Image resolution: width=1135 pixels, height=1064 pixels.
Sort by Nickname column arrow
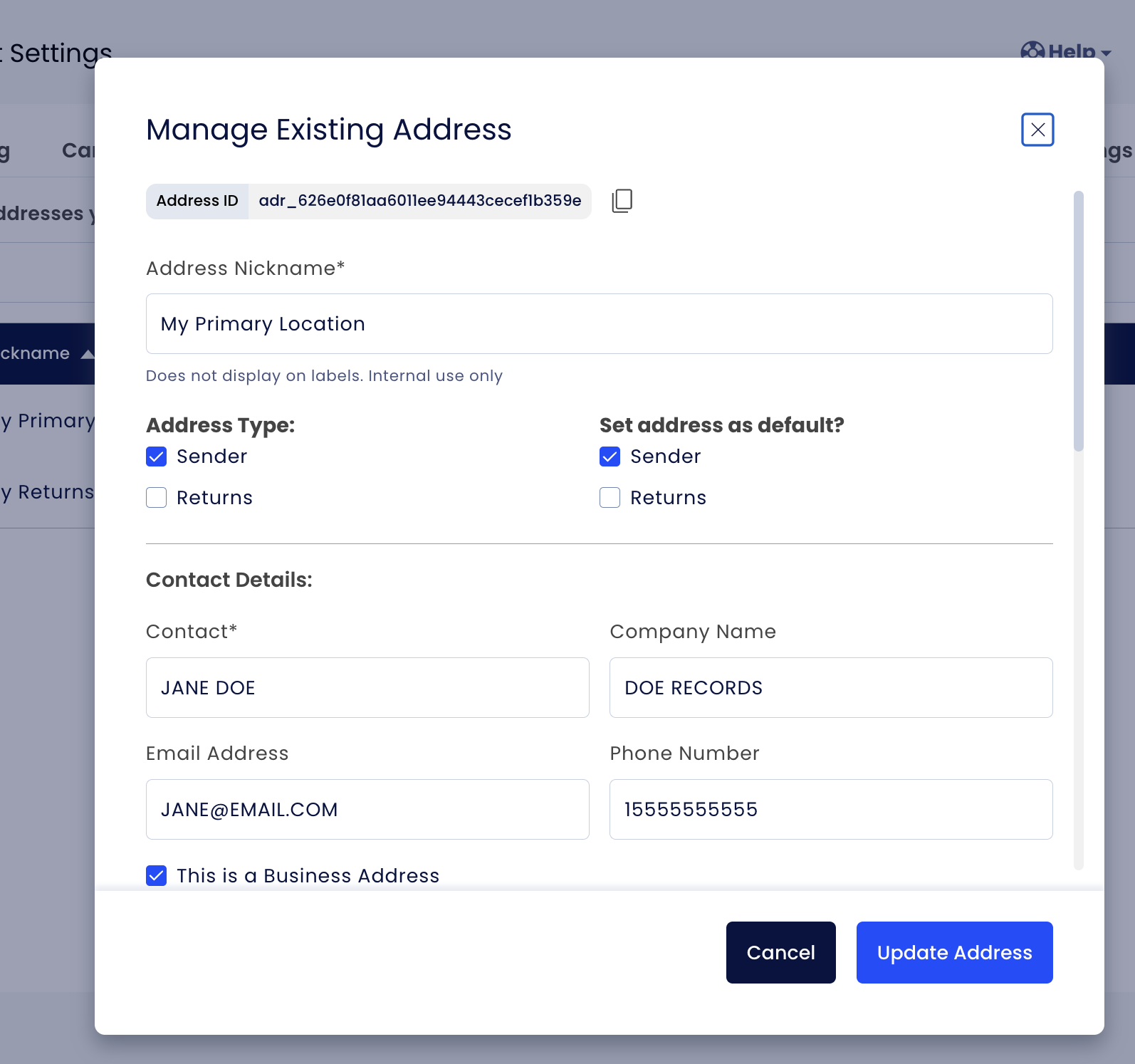click(x=87, y=354)
